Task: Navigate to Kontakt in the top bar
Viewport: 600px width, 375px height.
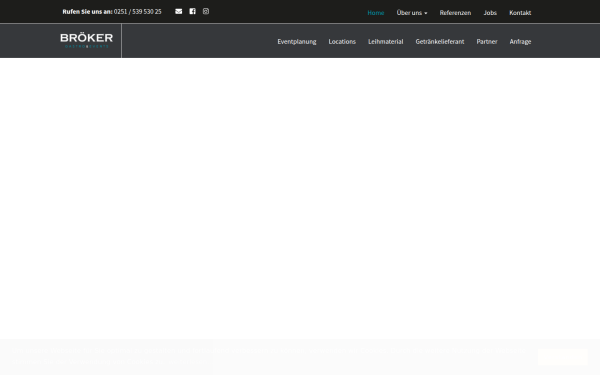Action: 520,13
